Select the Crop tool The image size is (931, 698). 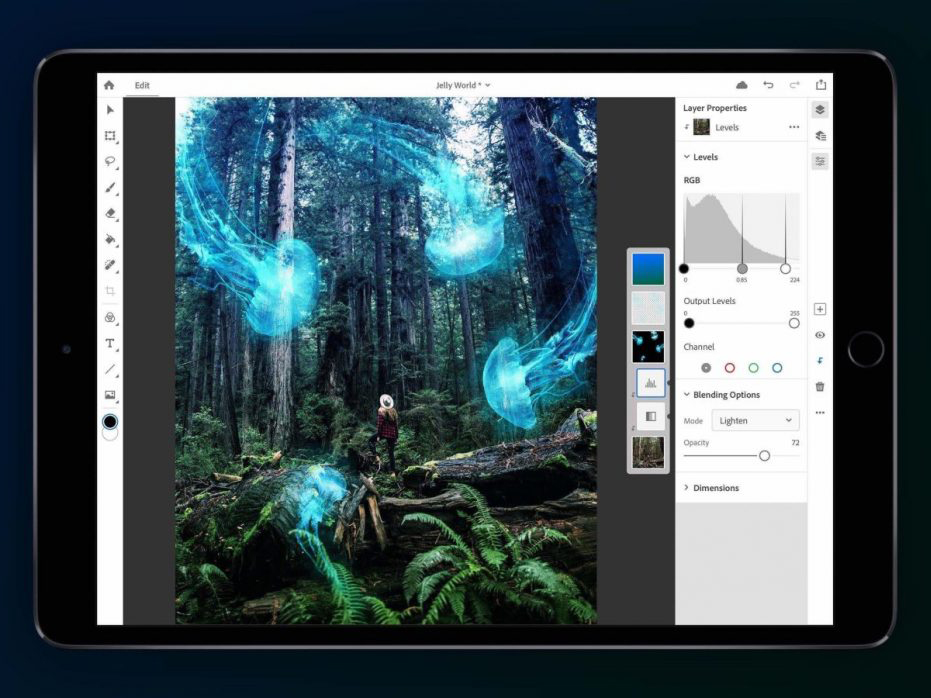click(110, 291)
